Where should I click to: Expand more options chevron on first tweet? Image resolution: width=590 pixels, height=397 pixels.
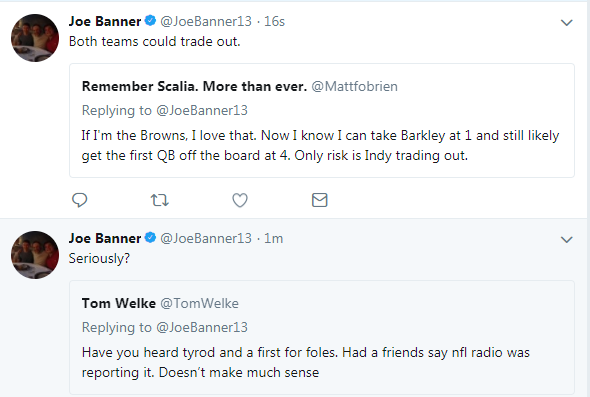pos(567,23)
